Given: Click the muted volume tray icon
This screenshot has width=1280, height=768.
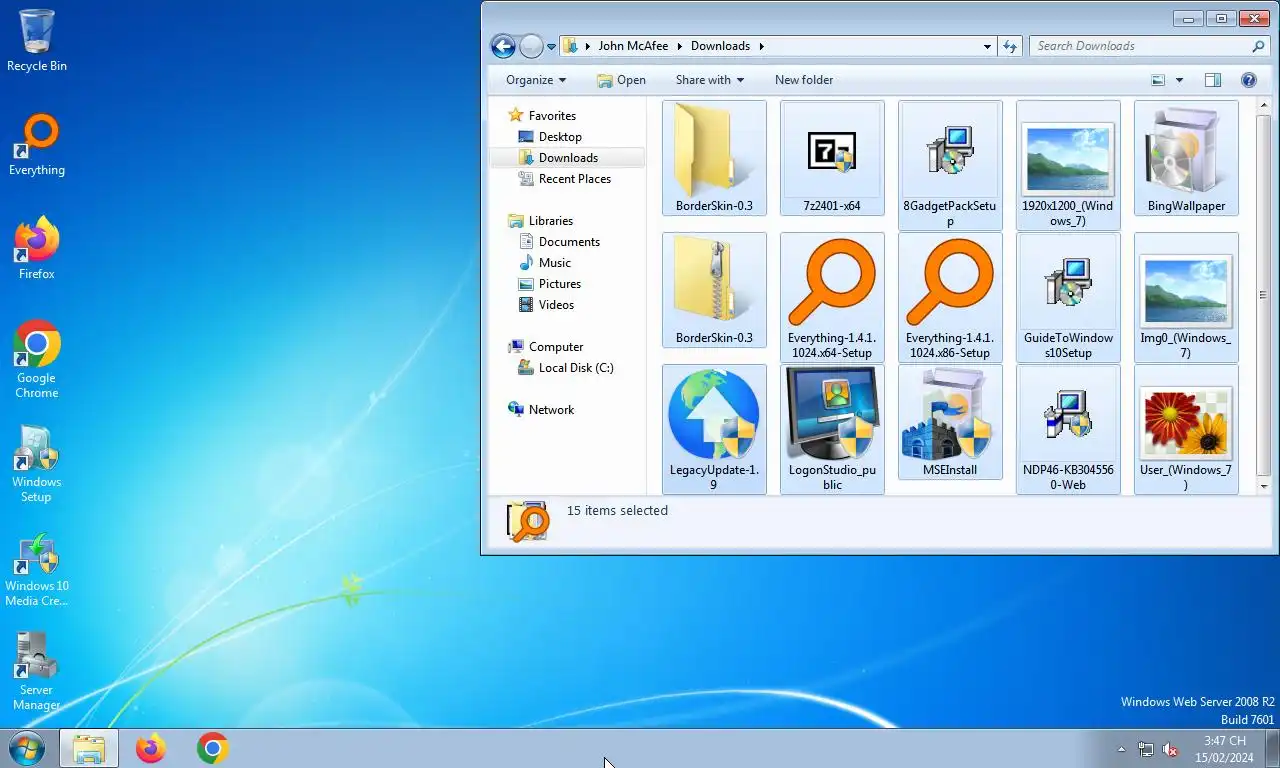Looking at the screenshot, I should coord(1169,749).
